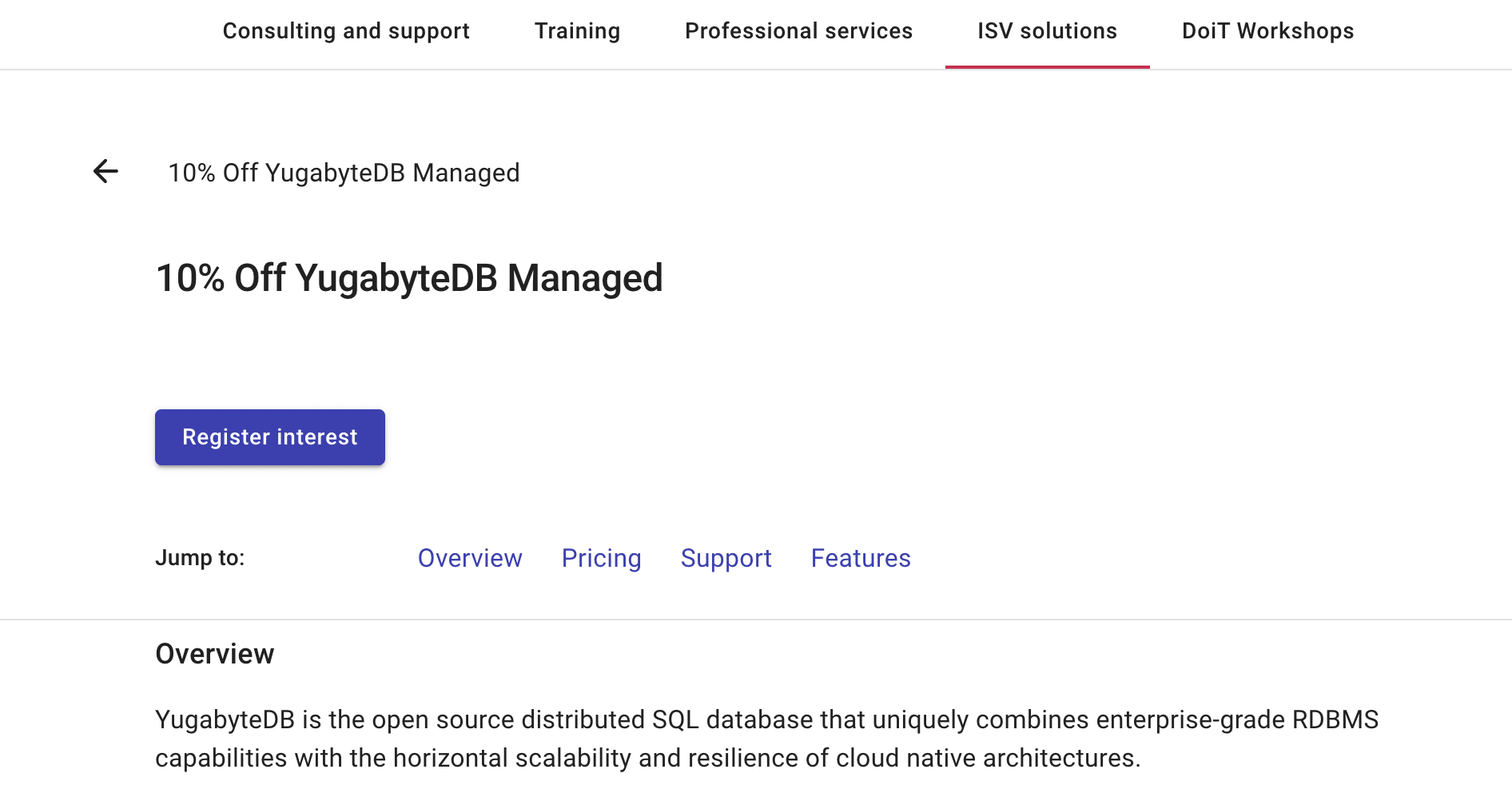Viewport: 1512px width, 793px height.
Task: Click the divider line above Overview section
Action: pos(756,620)
